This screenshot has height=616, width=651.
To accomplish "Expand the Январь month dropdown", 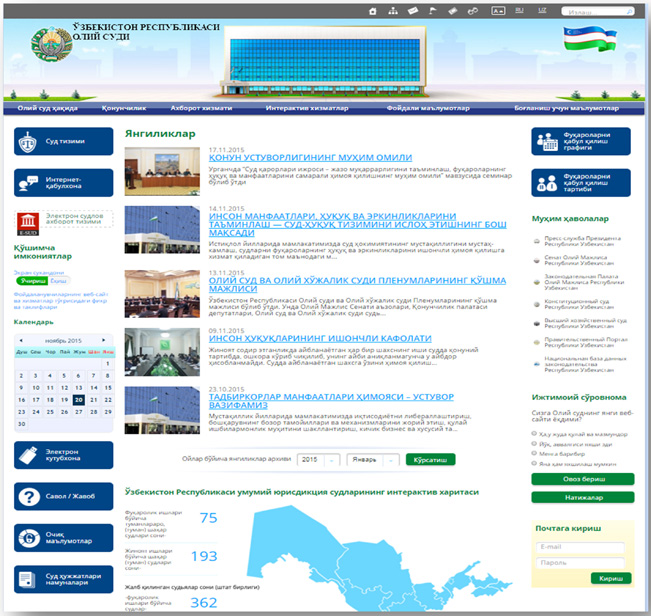I will (373, 459).
